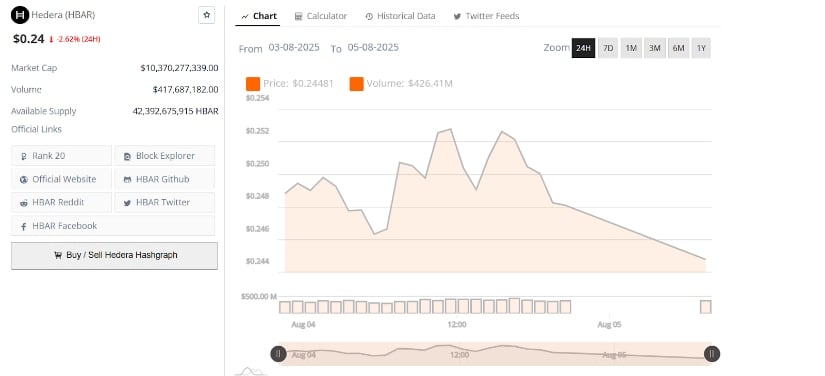Click the Market Cap label
Screen dimensions: 825x376
[34, 68]
